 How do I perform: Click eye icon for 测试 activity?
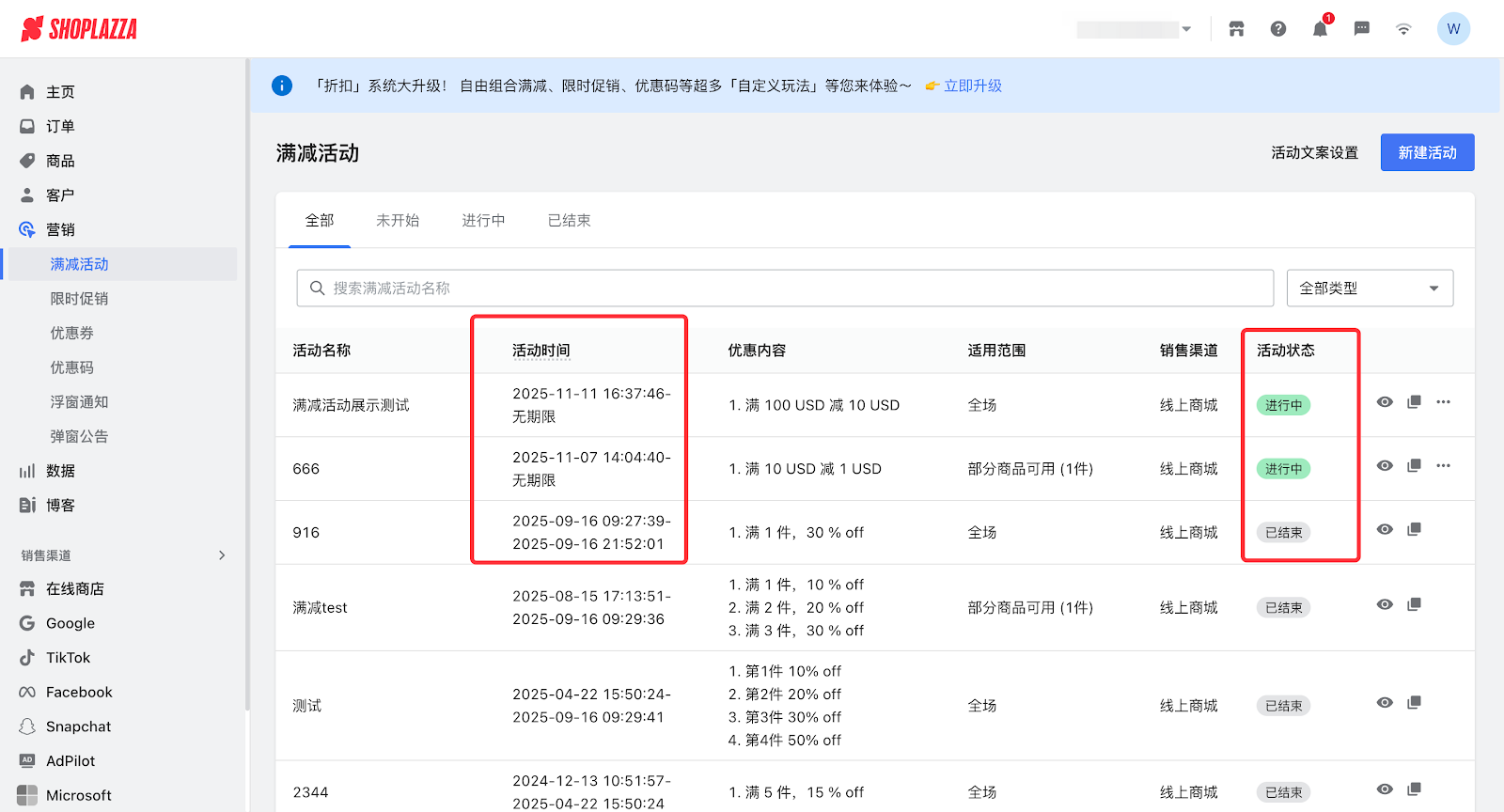[1385, 703]
